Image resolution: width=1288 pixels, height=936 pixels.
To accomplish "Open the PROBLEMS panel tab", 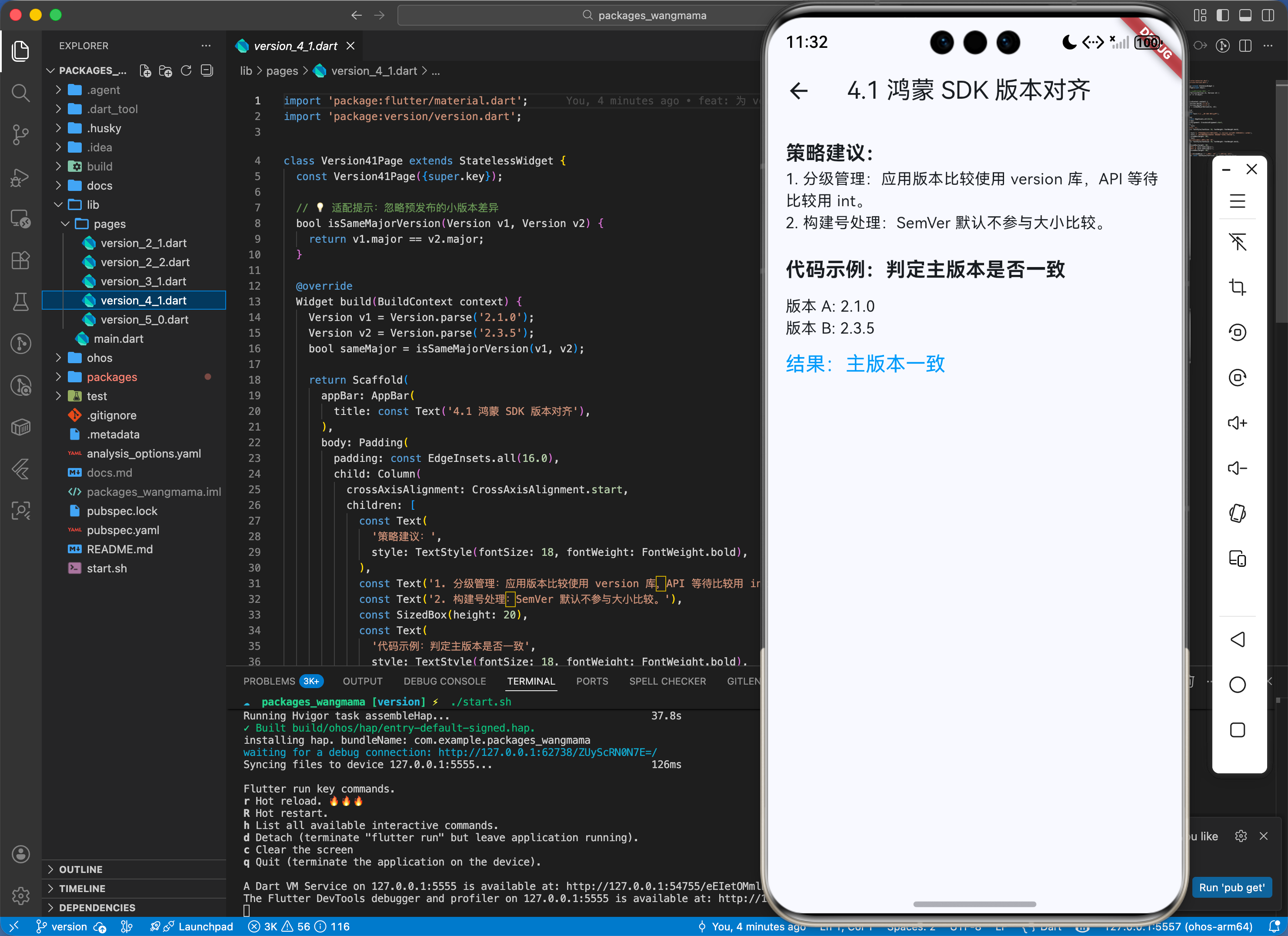I will click(x=269, y=681).
